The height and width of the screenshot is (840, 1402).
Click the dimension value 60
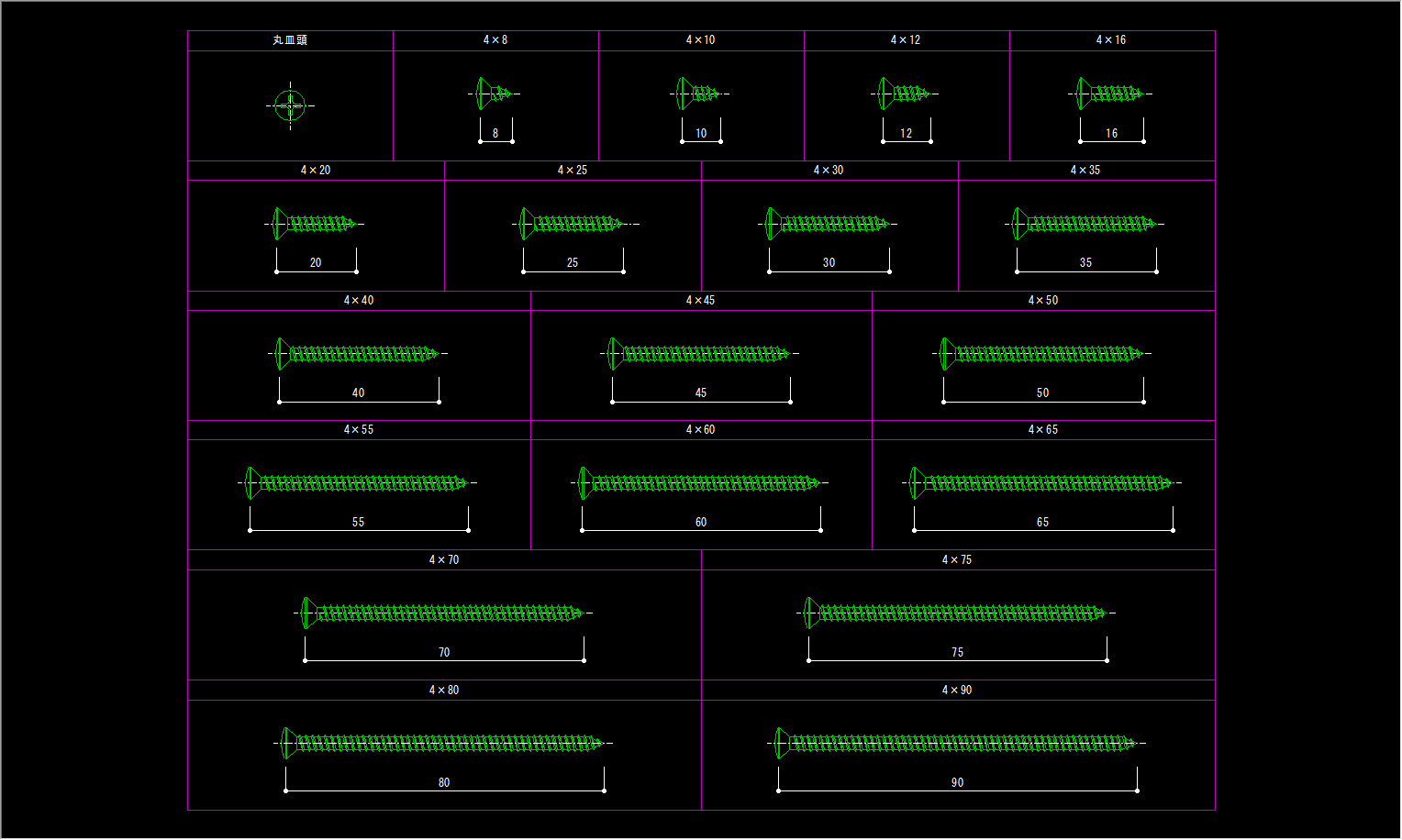(x=701, y=523)
